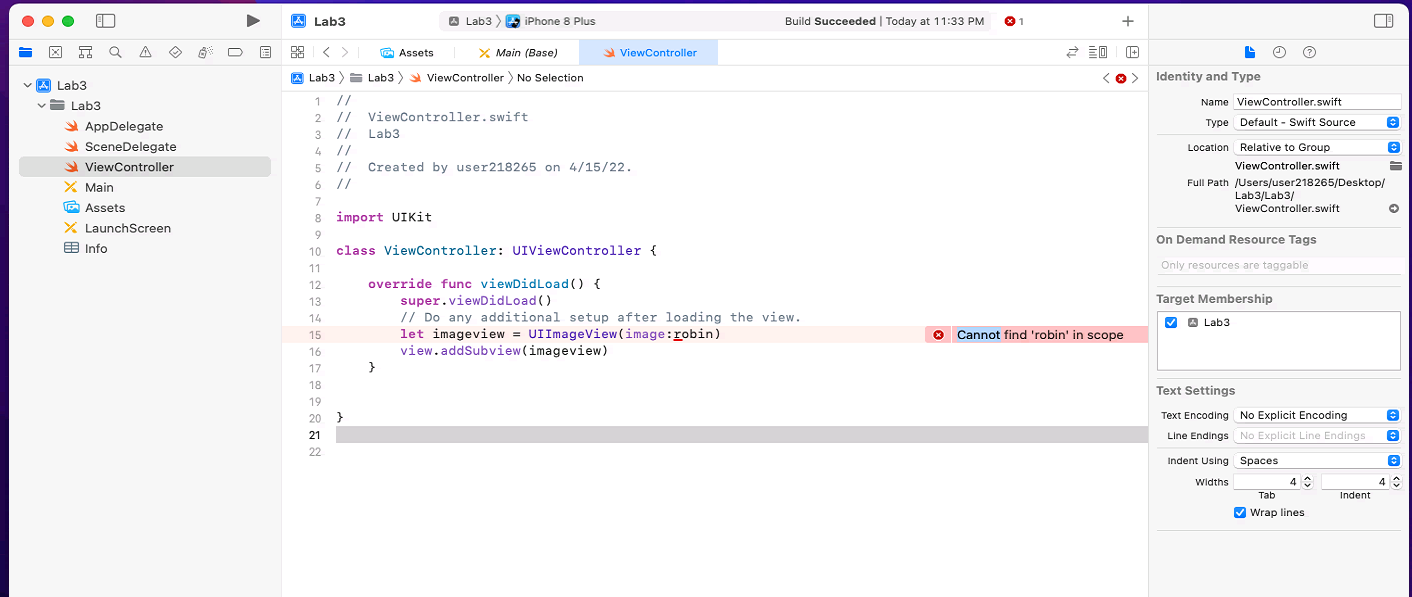This screenshot has height=597, width=1412.
Task: Click the red error icon on line 15
Action: point(938,335)
